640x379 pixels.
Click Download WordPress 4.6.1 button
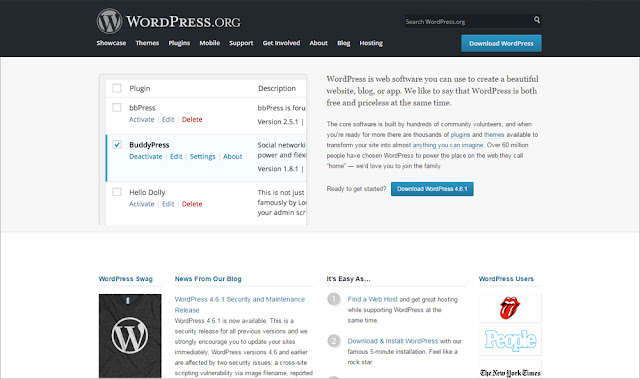(432, 189)
